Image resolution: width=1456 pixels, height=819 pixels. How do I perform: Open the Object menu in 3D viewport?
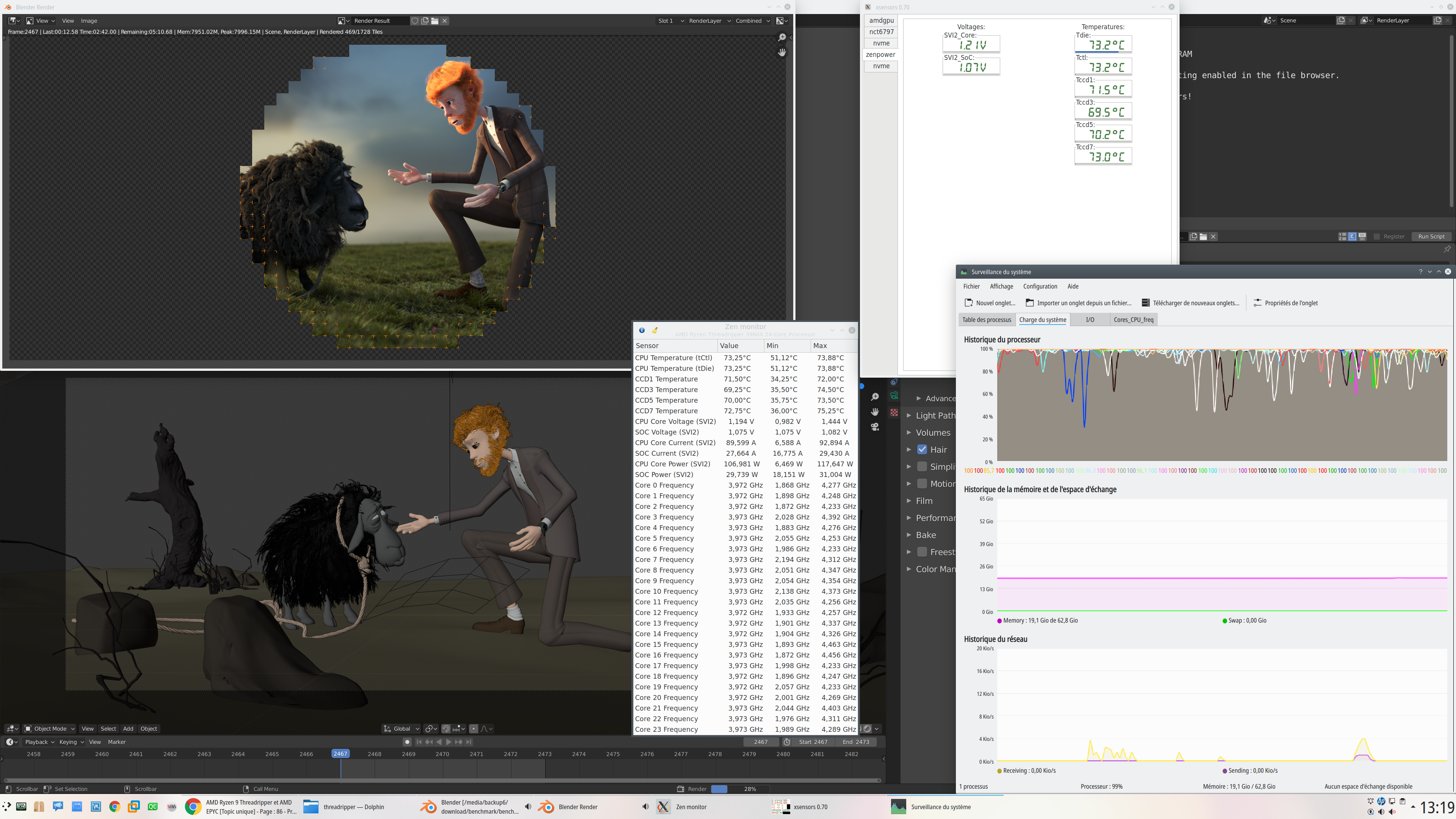149,728
